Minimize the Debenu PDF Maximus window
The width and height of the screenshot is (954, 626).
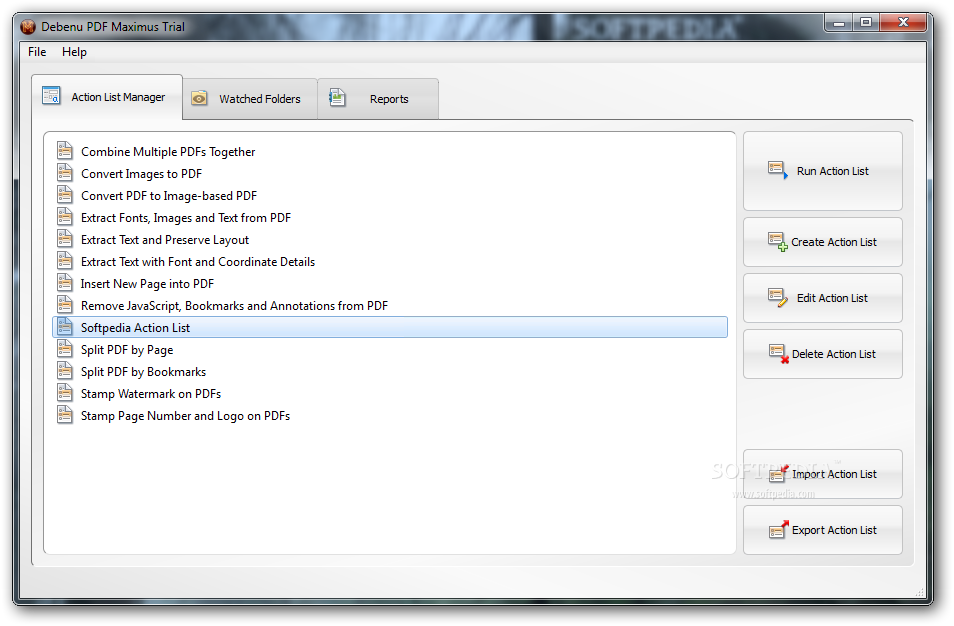tap(839, 23)
